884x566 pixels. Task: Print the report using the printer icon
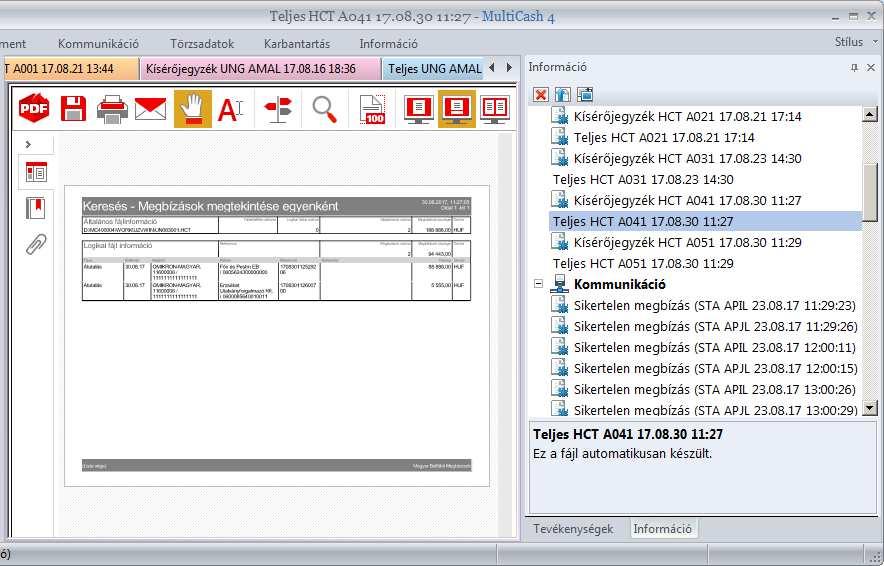point(112,109)
